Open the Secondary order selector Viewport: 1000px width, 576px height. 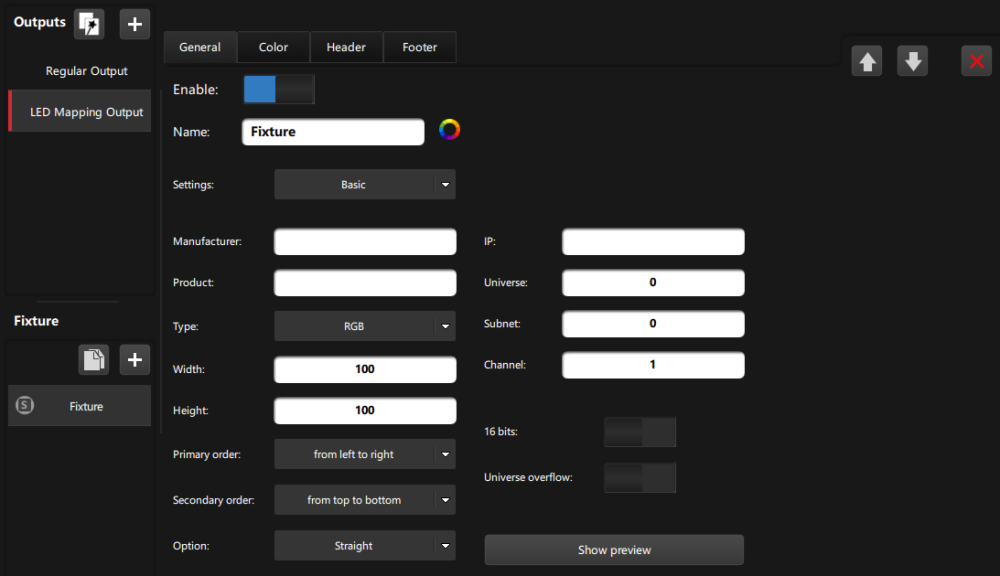tap(364, 499)
